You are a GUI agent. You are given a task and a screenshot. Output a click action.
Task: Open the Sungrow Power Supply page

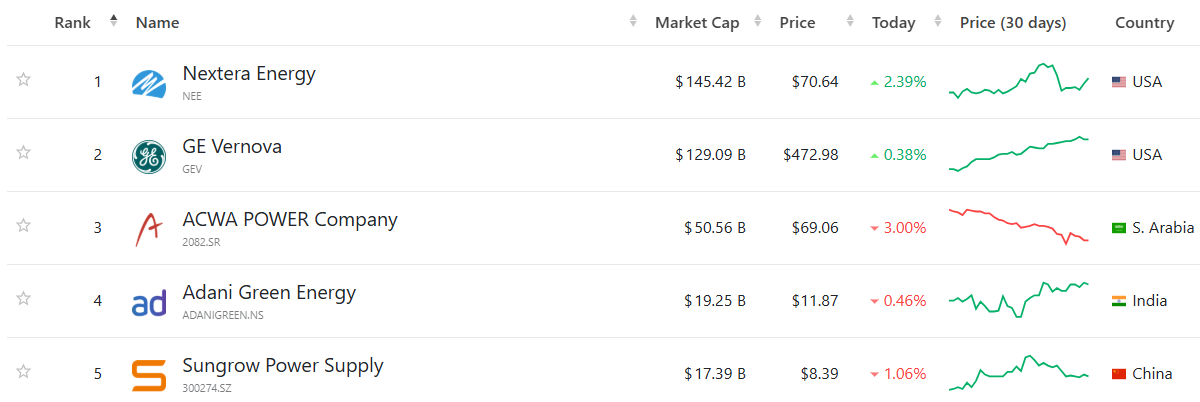283,366
